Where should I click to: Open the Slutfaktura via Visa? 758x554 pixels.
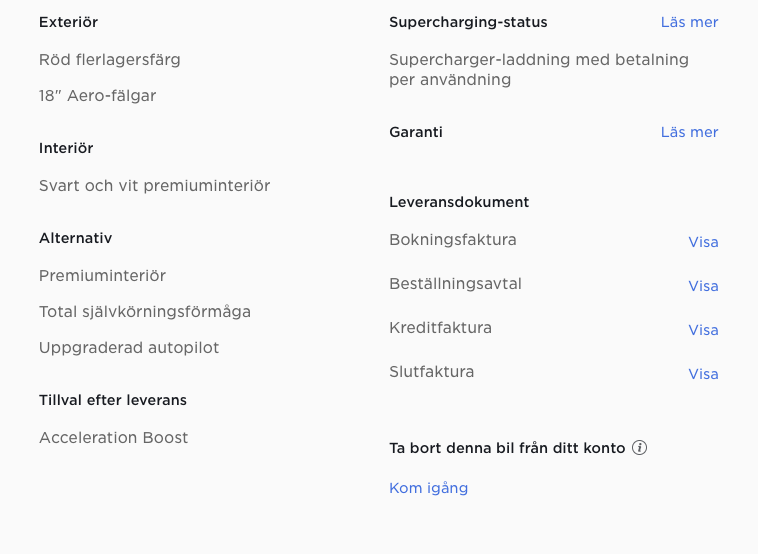703,374
